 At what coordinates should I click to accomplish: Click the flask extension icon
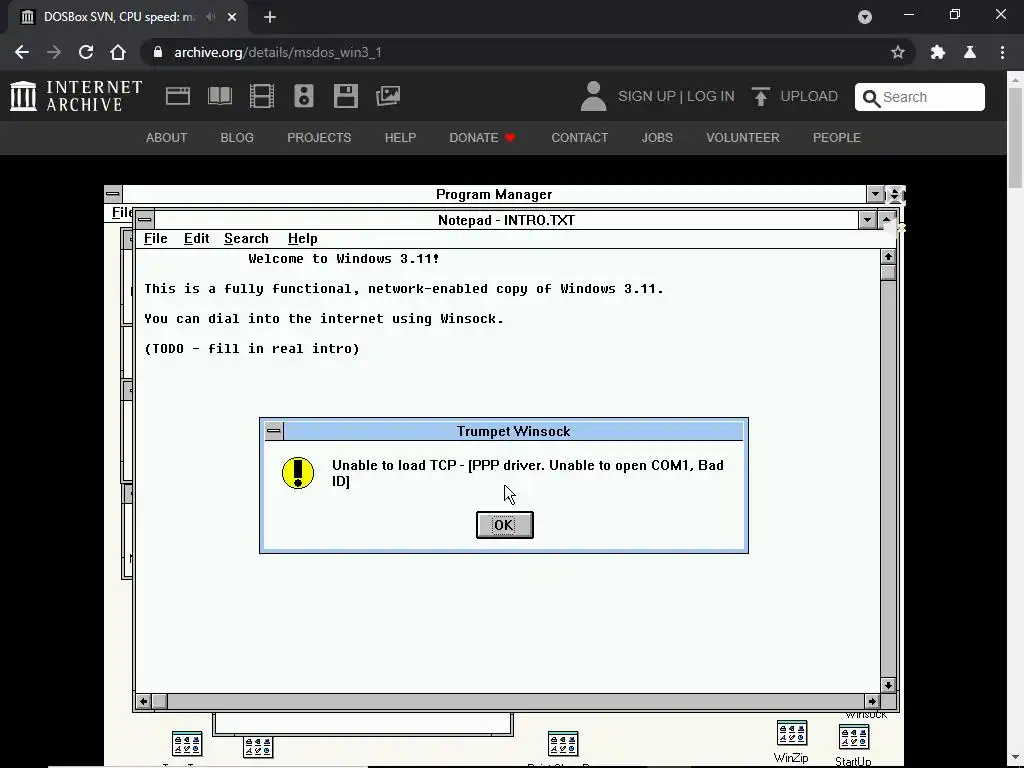tap(970, 52)
